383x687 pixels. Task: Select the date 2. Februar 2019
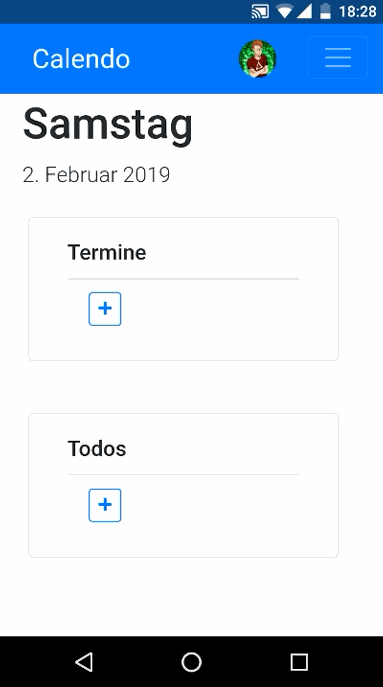[x=96, y=174]
